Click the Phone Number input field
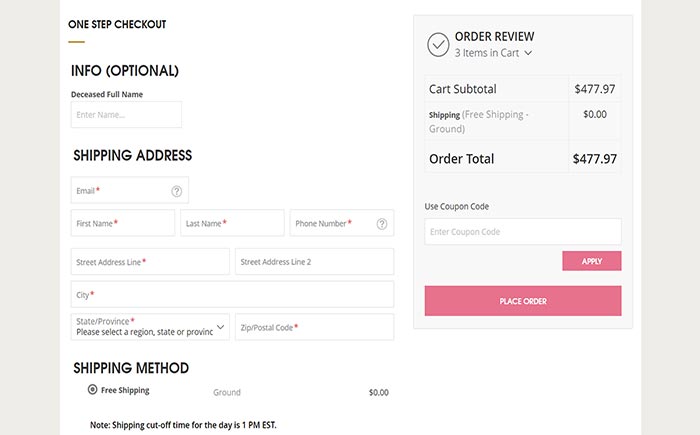This screenshot has width=700, height=435. (342, 223)
